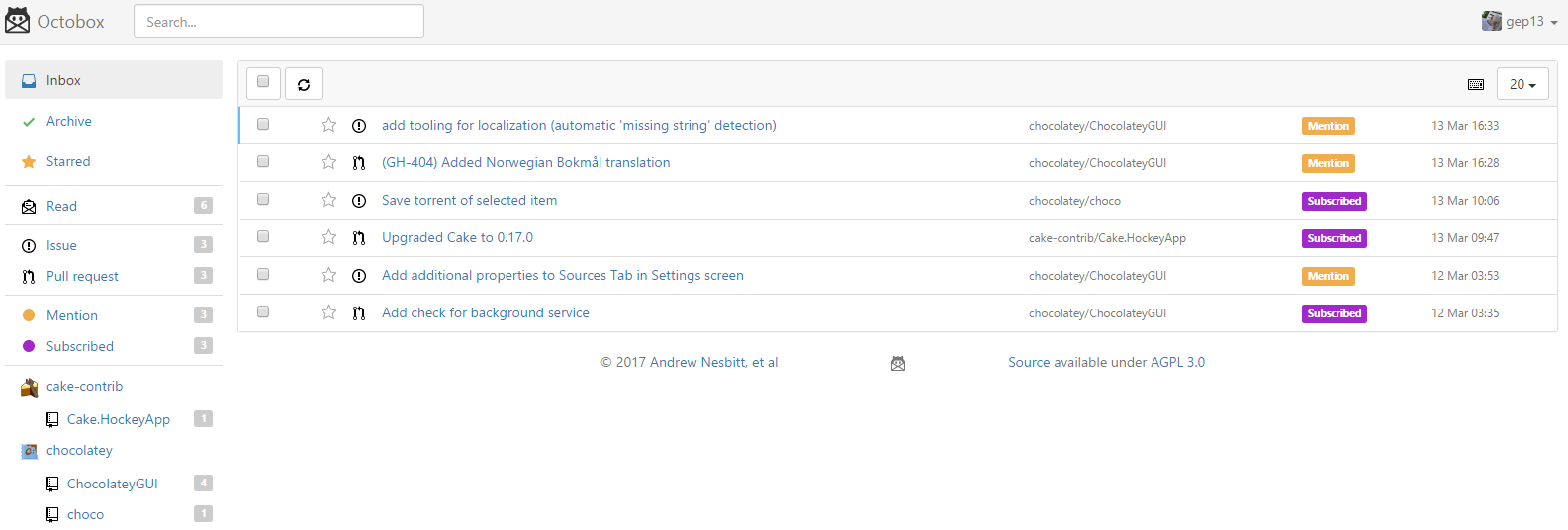Image resolution: width=1568 pixels, height=530 pixels.
Task: Click Mention badge on 'add tooling for localization' row
Action: coord(1328,126)
